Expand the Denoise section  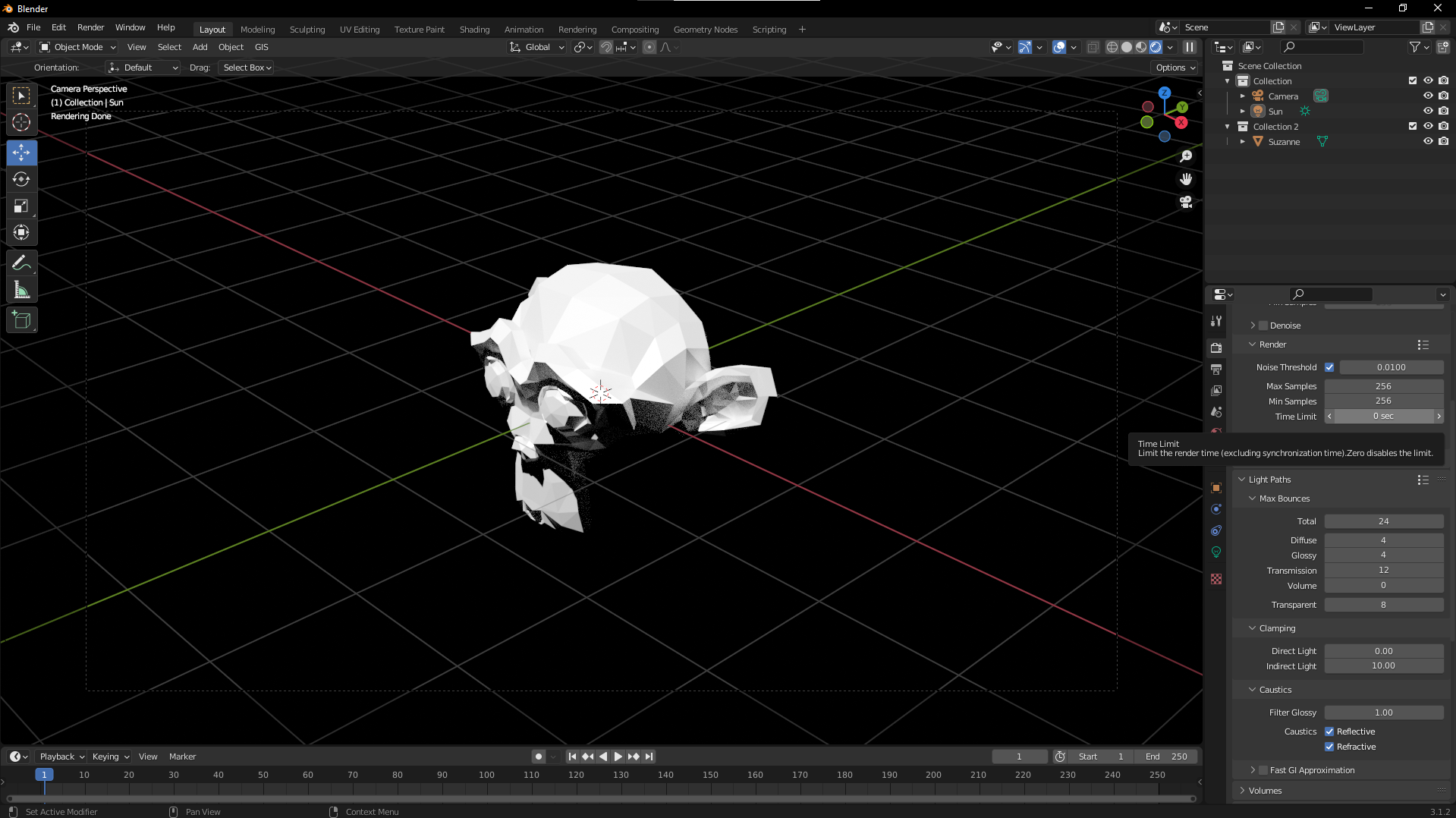1253,326
